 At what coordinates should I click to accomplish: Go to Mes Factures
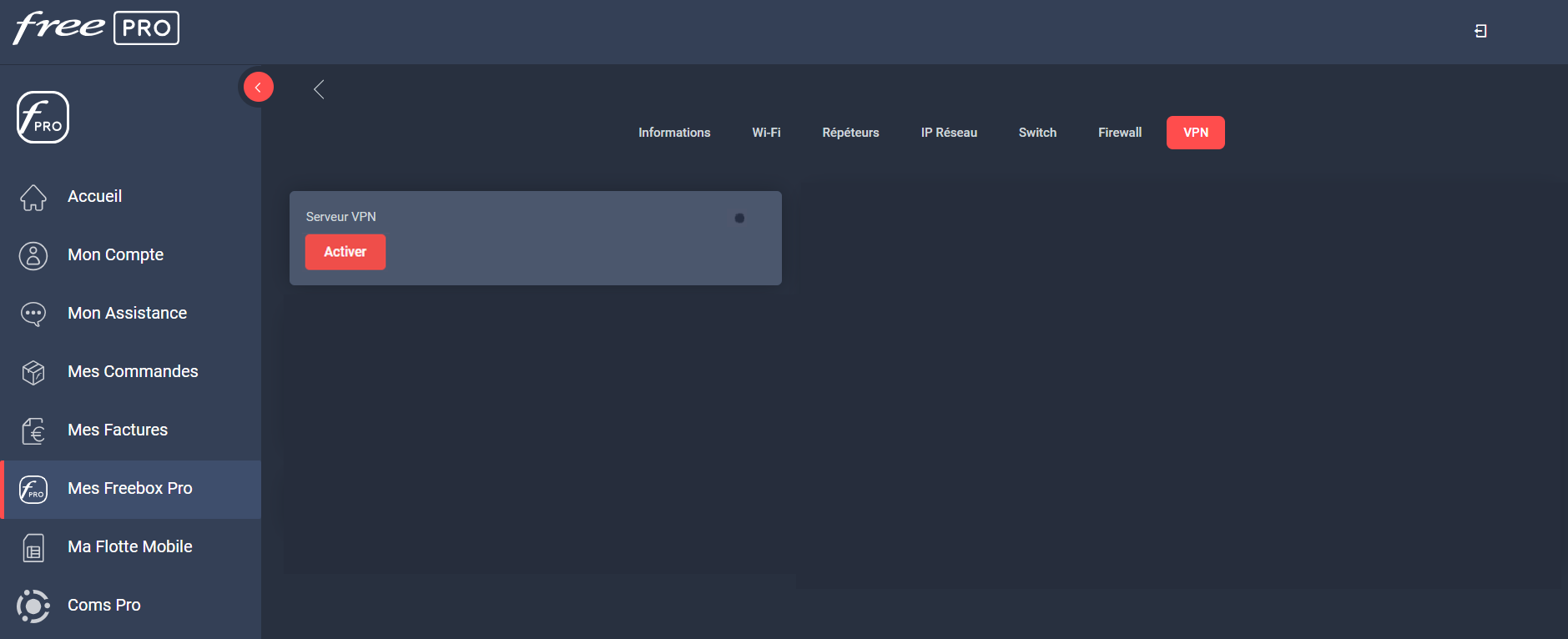118,430
